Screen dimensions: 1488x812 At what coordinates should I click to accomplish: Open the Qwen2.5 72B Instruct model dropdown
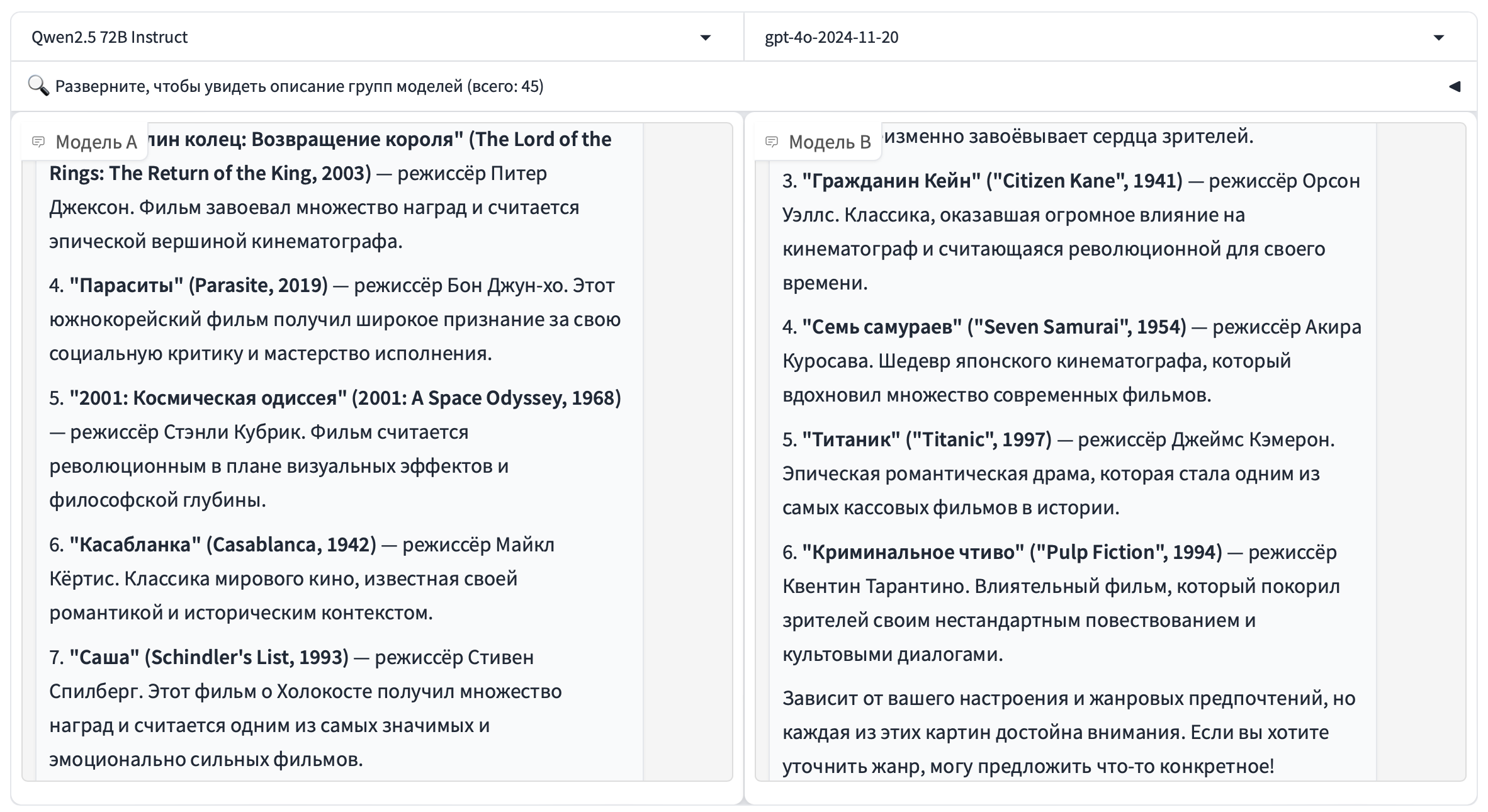click(378, 38)
